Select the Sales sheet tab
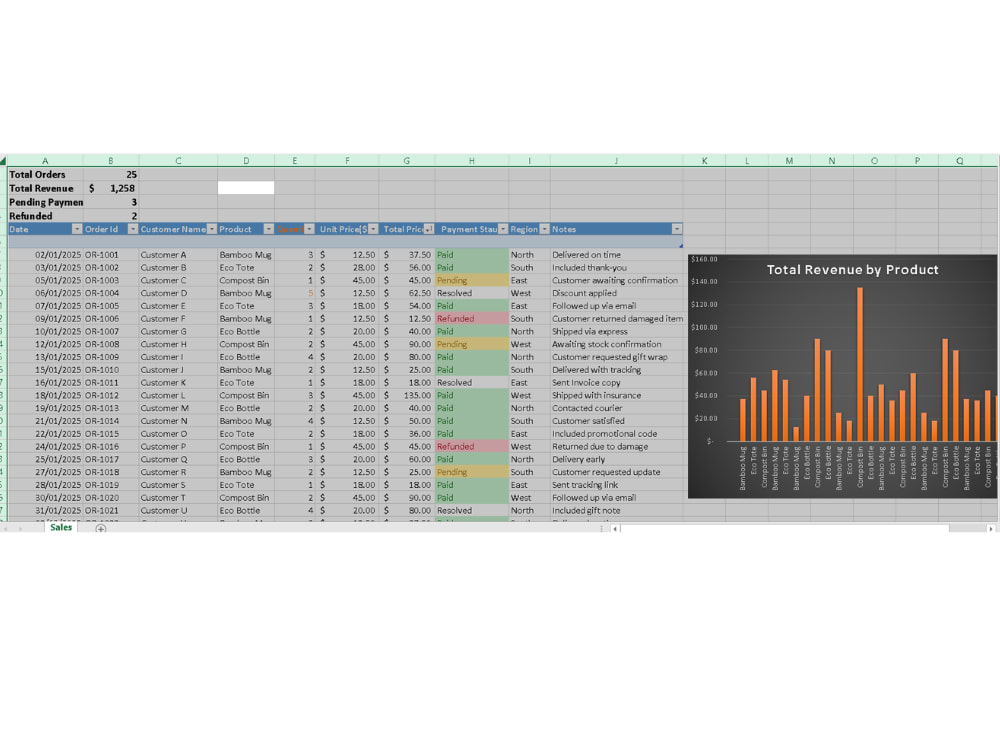 tap(61, 527)
